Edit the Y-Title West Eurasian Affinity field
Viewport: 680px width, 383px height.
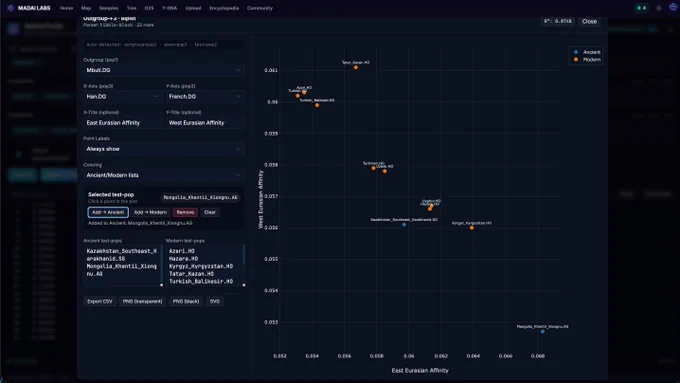tap(205, 123)
